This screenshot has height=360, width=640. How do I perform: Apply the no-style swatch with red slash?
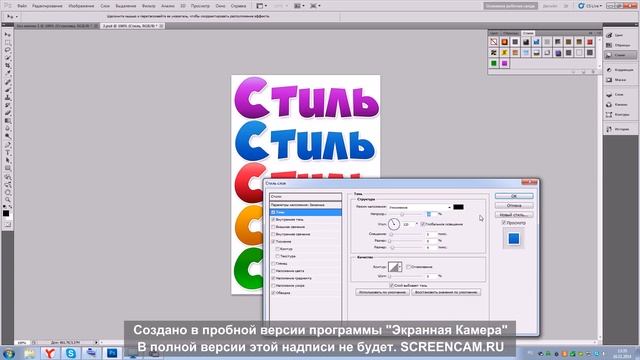point(494,42)
